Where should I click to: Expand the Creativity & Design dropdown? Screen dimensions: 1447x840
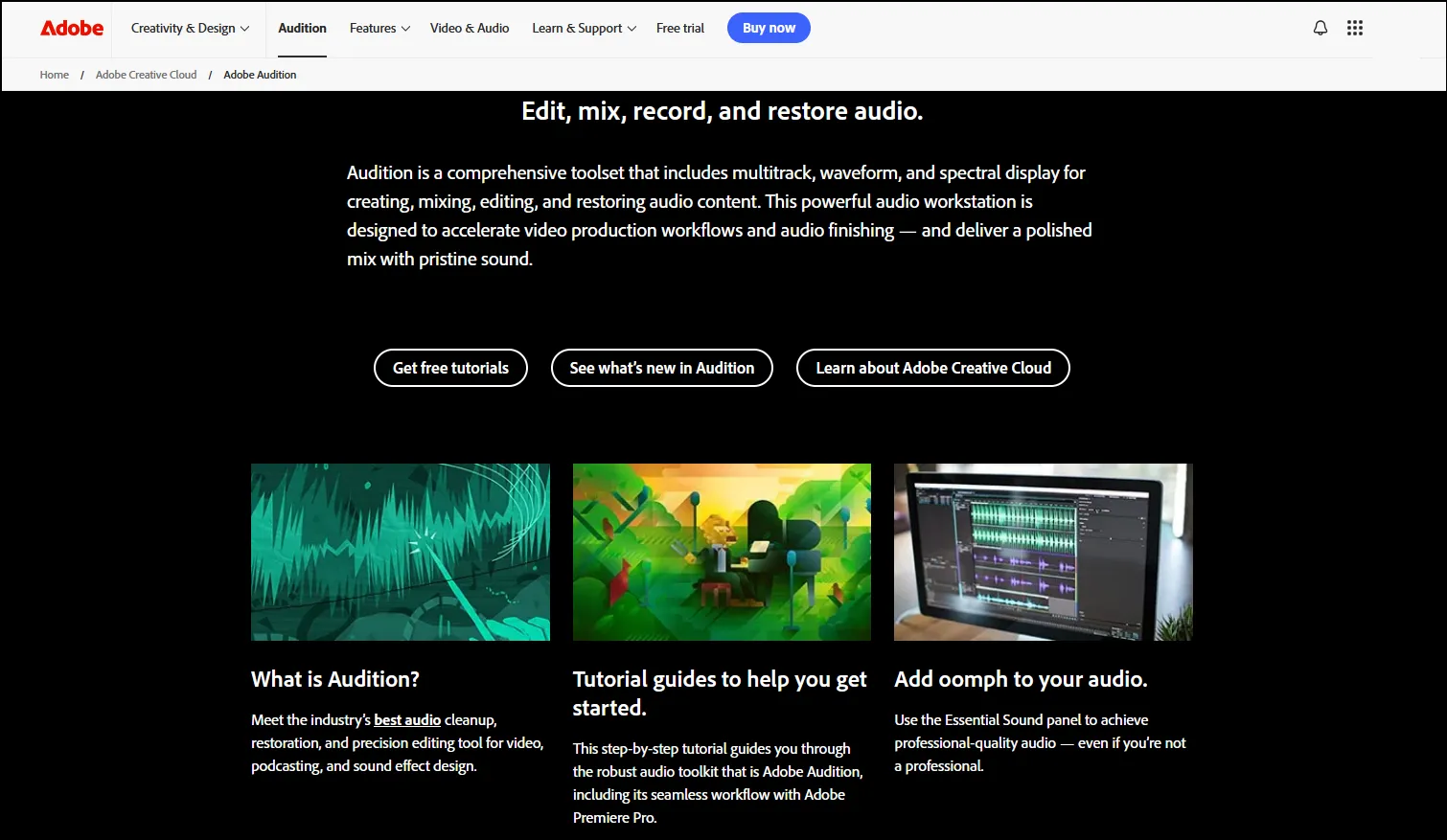tap(189, 28)
